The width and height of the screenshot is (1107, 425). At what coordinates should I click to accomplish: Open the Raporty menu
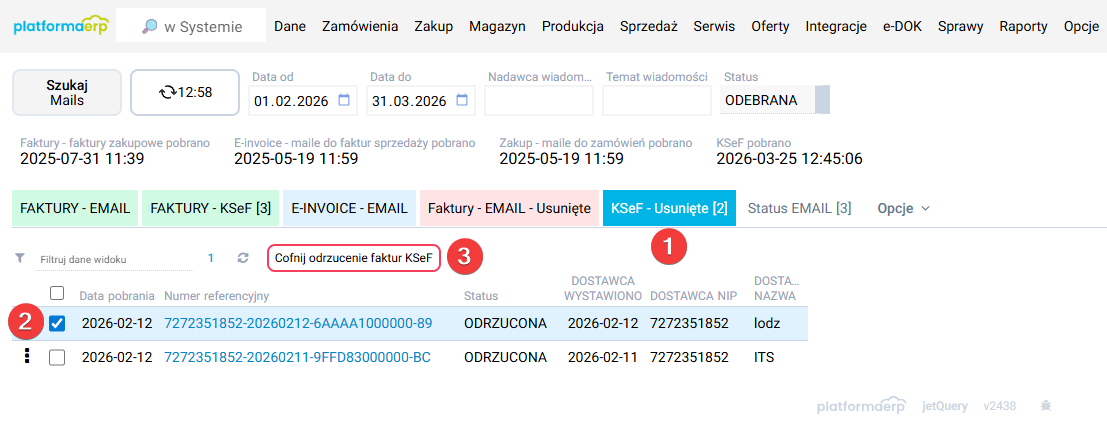point(1023,27)
